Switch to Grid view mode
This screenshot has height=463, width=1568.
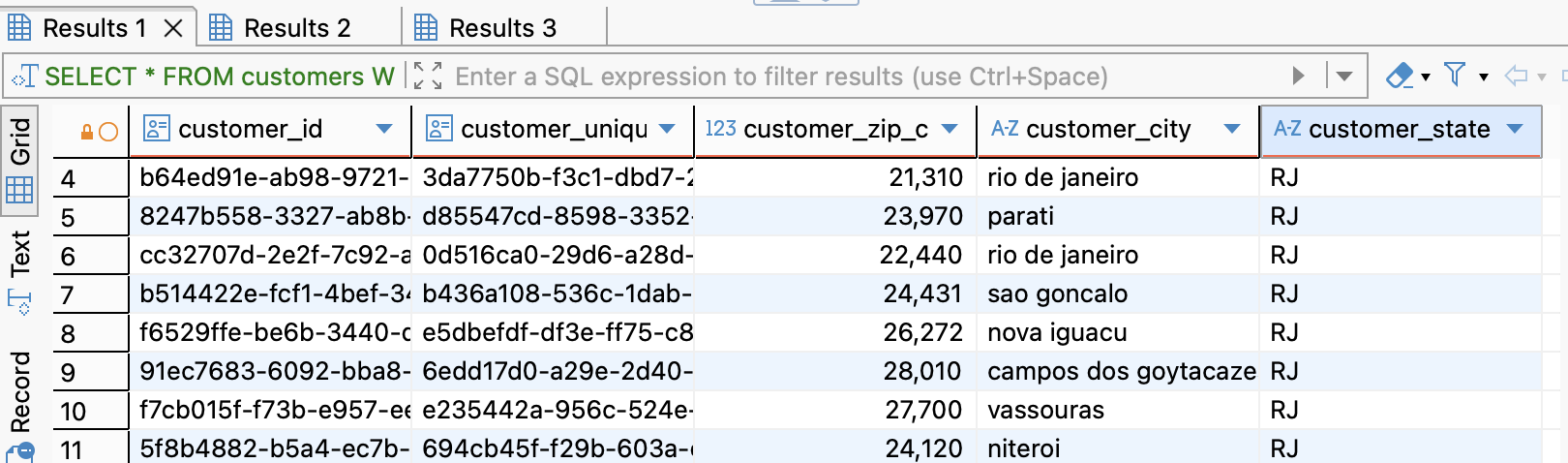point(20,159)
